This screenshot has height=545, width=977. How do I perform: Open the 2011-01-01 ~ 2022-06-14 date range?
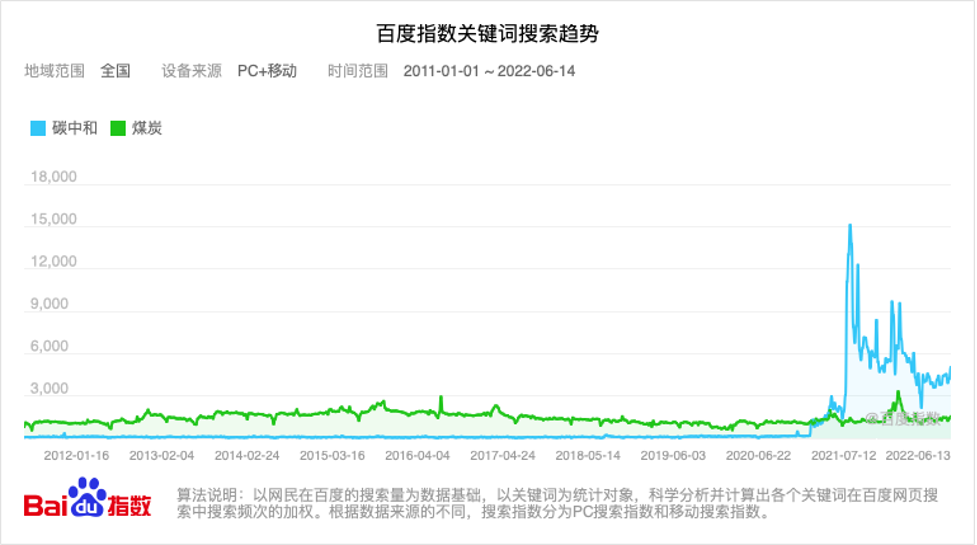[489, 71]
